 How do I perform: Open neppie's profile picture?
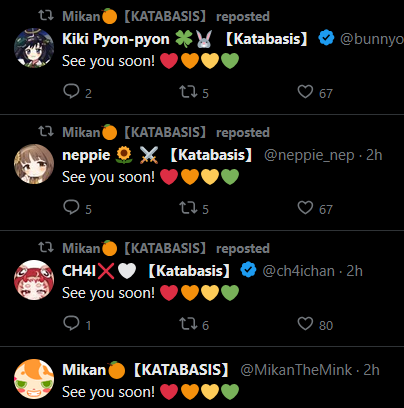34,164
